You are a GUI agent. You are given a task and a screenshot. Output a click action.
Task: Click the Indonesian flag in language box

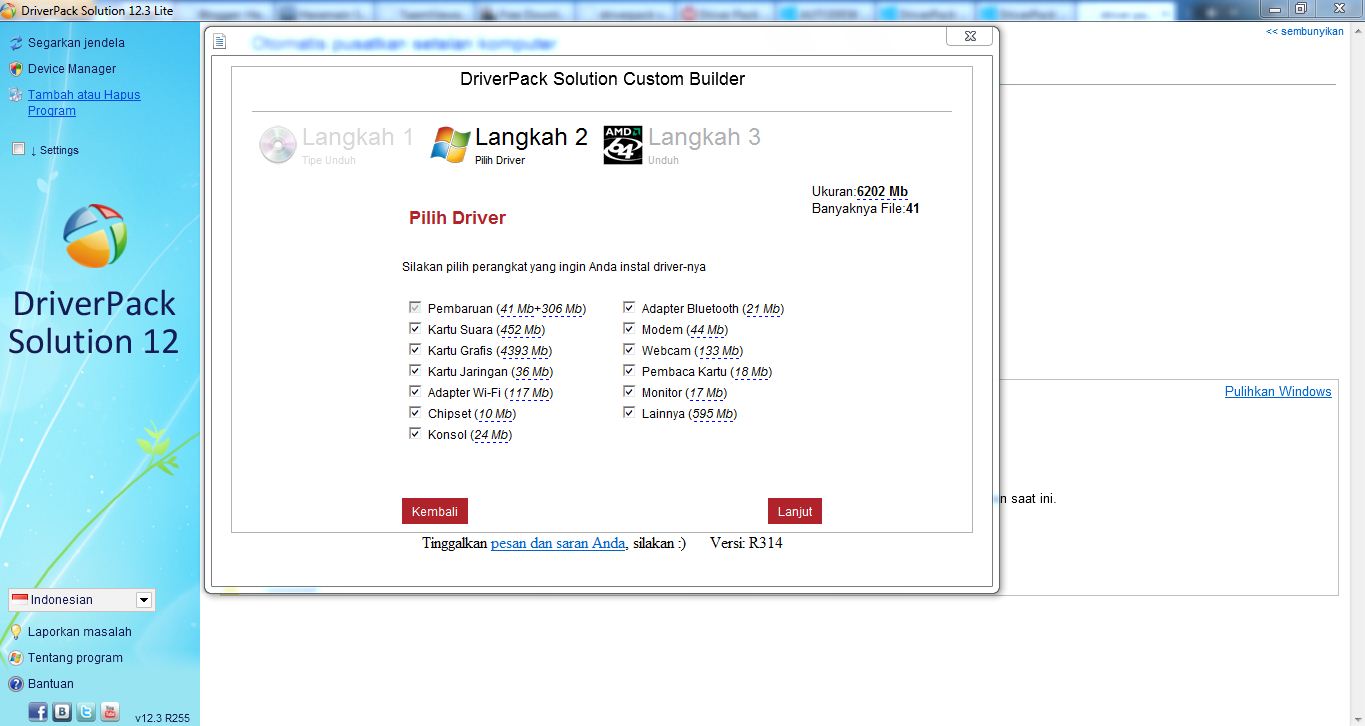point(19,600)
